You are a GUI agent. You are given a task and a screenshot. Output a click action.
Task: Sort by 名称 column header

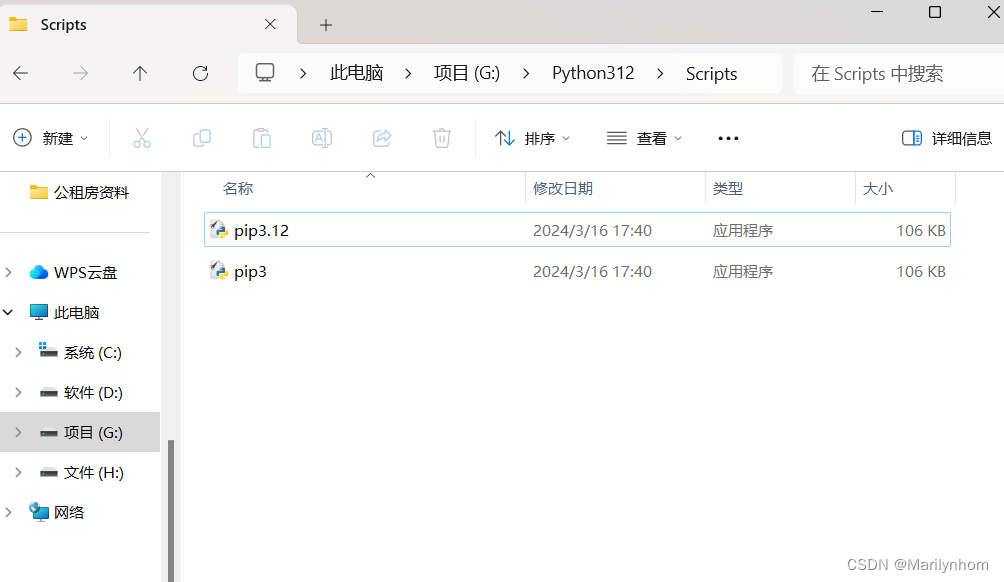pos(238,188)
